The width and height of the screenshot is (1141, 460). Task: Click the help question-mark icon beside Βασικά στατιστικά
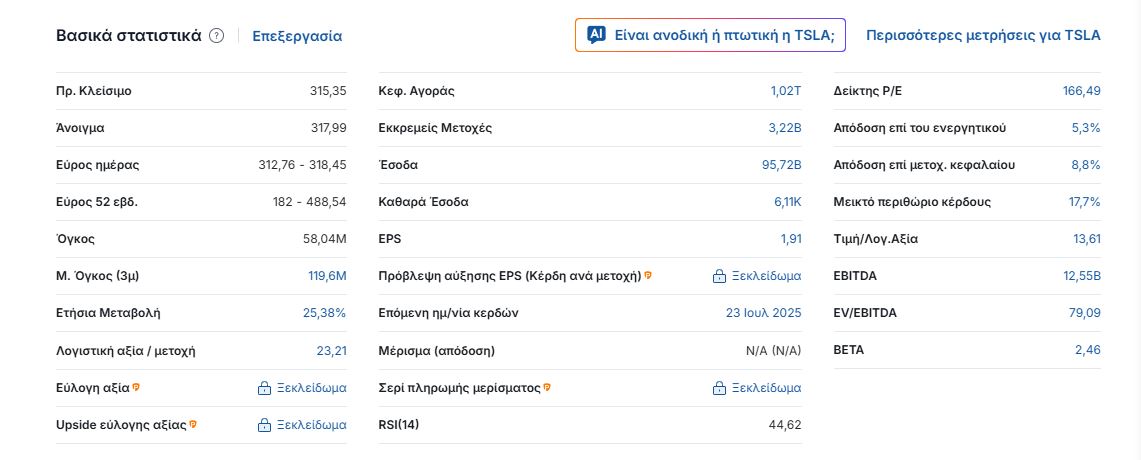click(x=216, y=36)
